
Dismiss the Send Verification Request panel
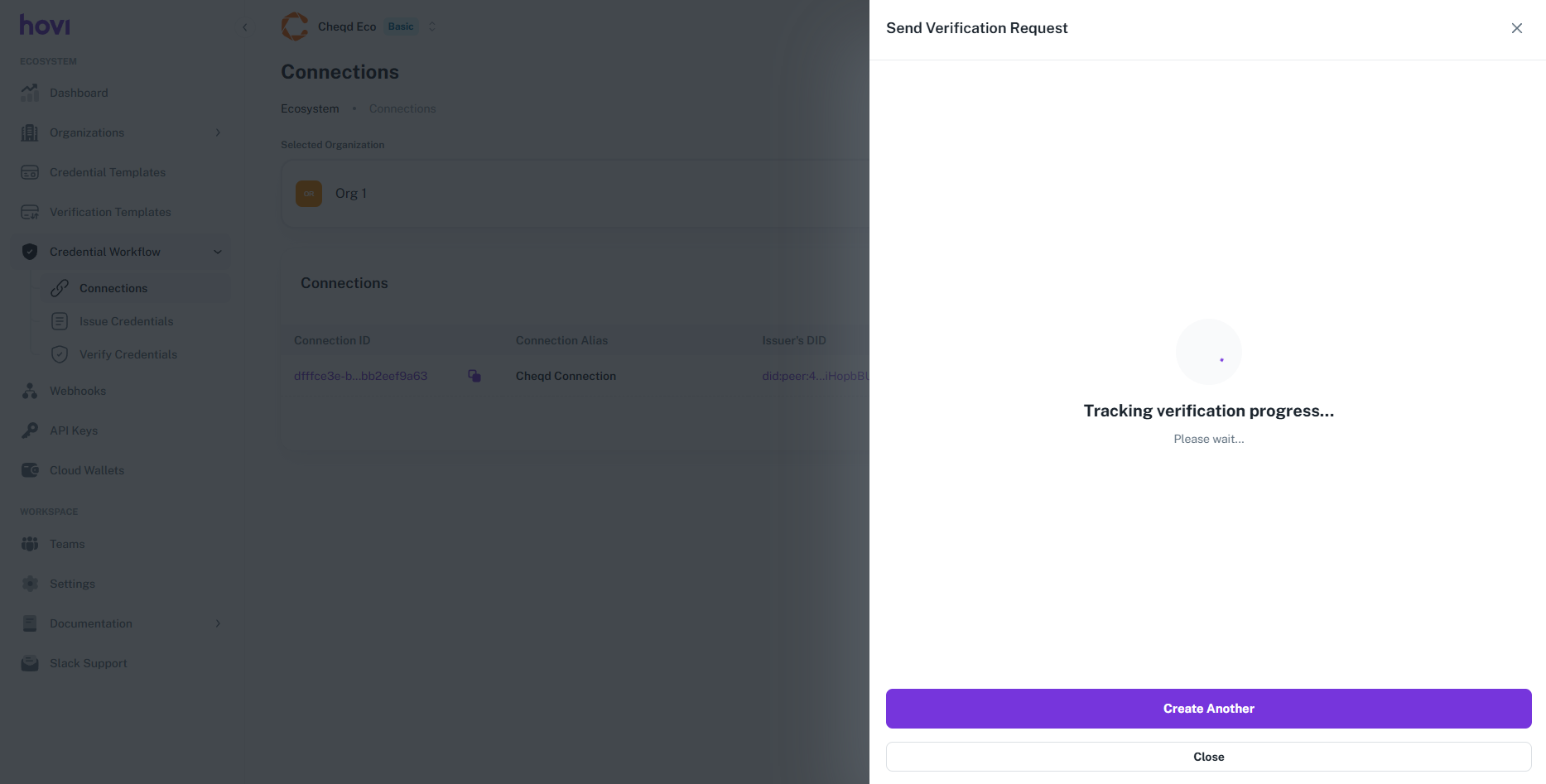[1516, 28]
